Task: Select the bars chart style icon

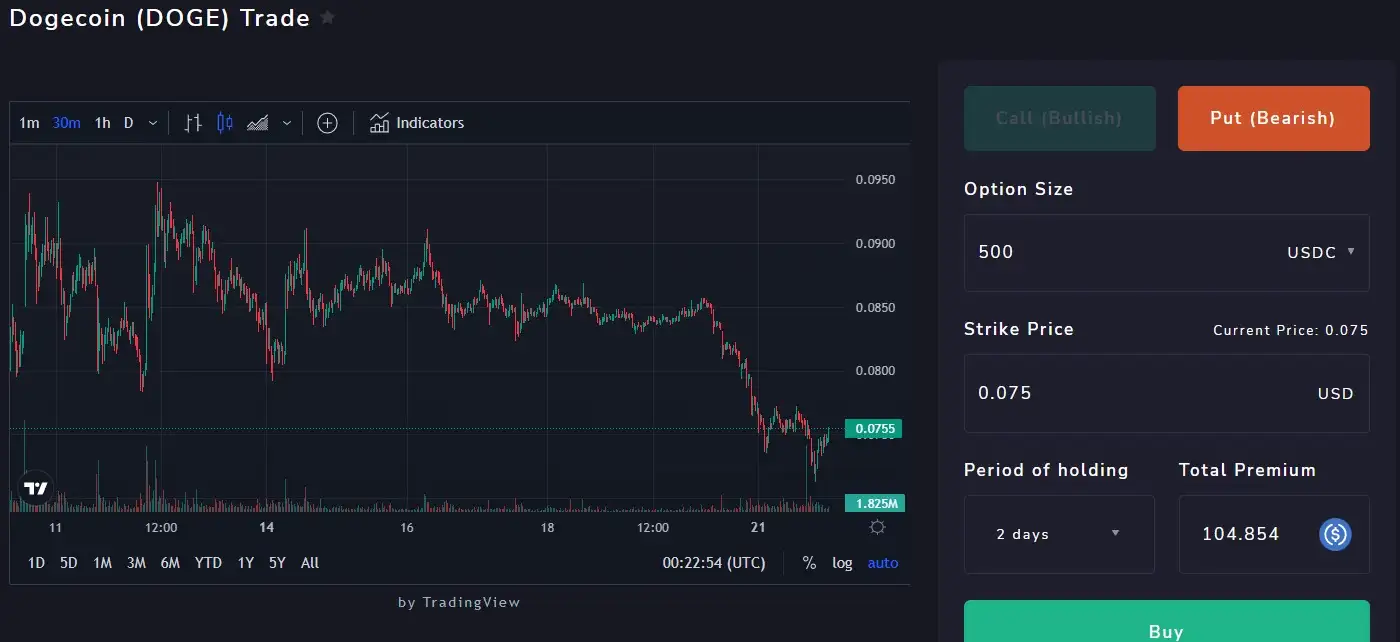Action: 194,123
